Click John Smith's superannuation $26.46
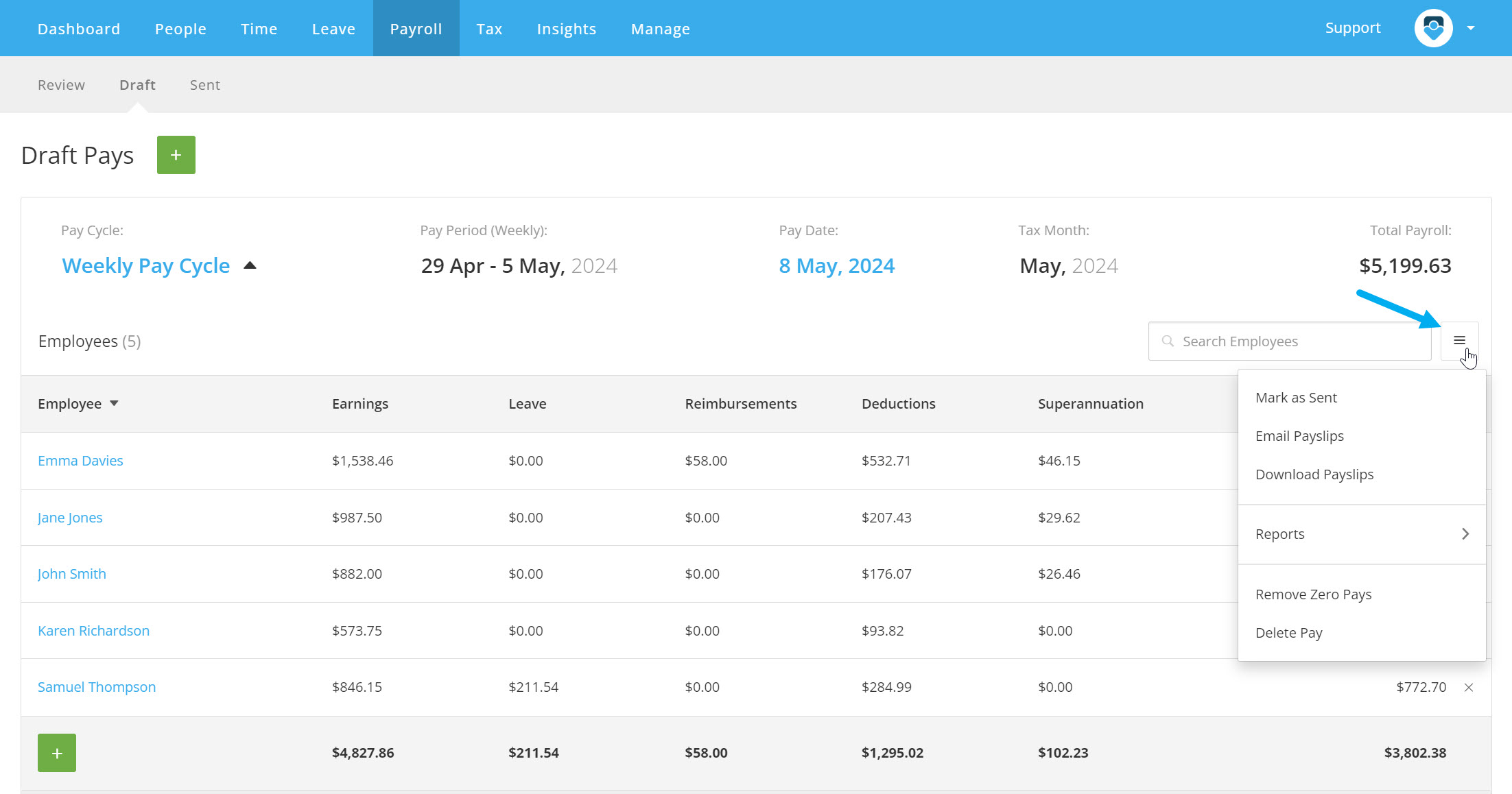1512x794 pixels. [x=1059, y=574]
